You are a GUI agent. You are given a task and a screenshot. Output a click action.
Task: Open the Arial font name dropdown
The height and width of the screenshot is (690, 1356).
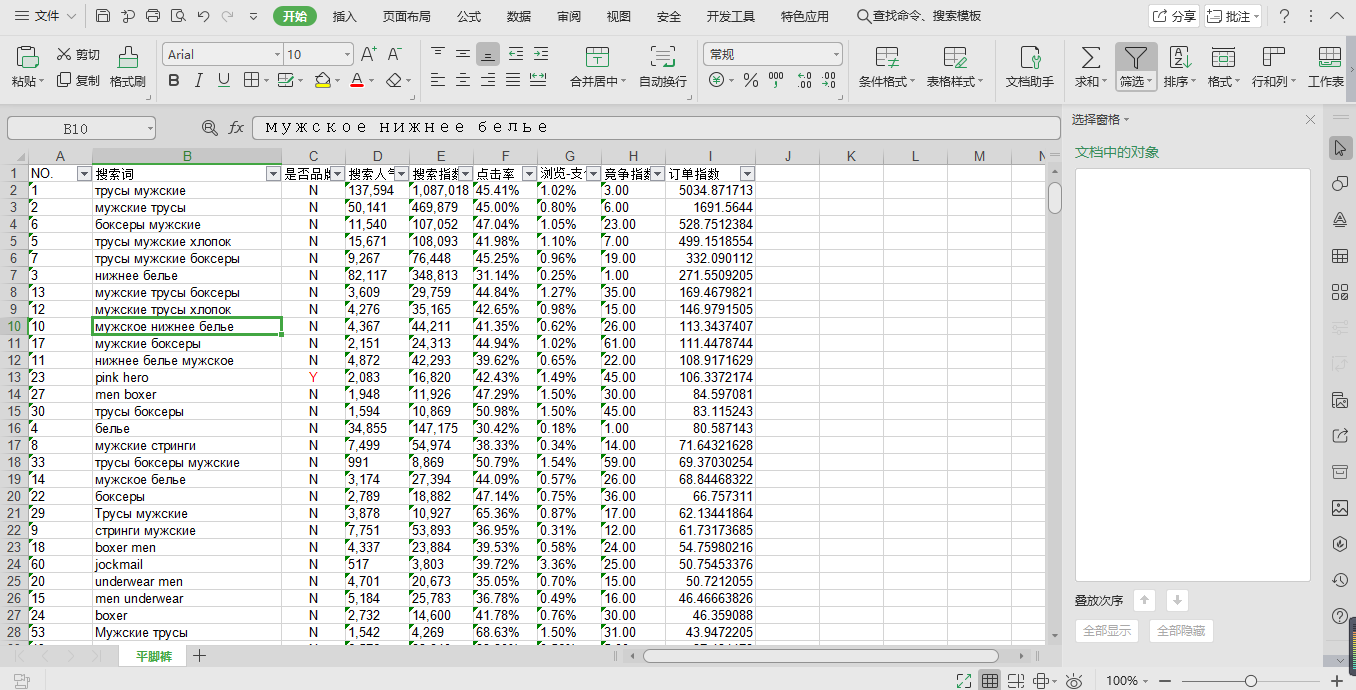coord(277,55)
